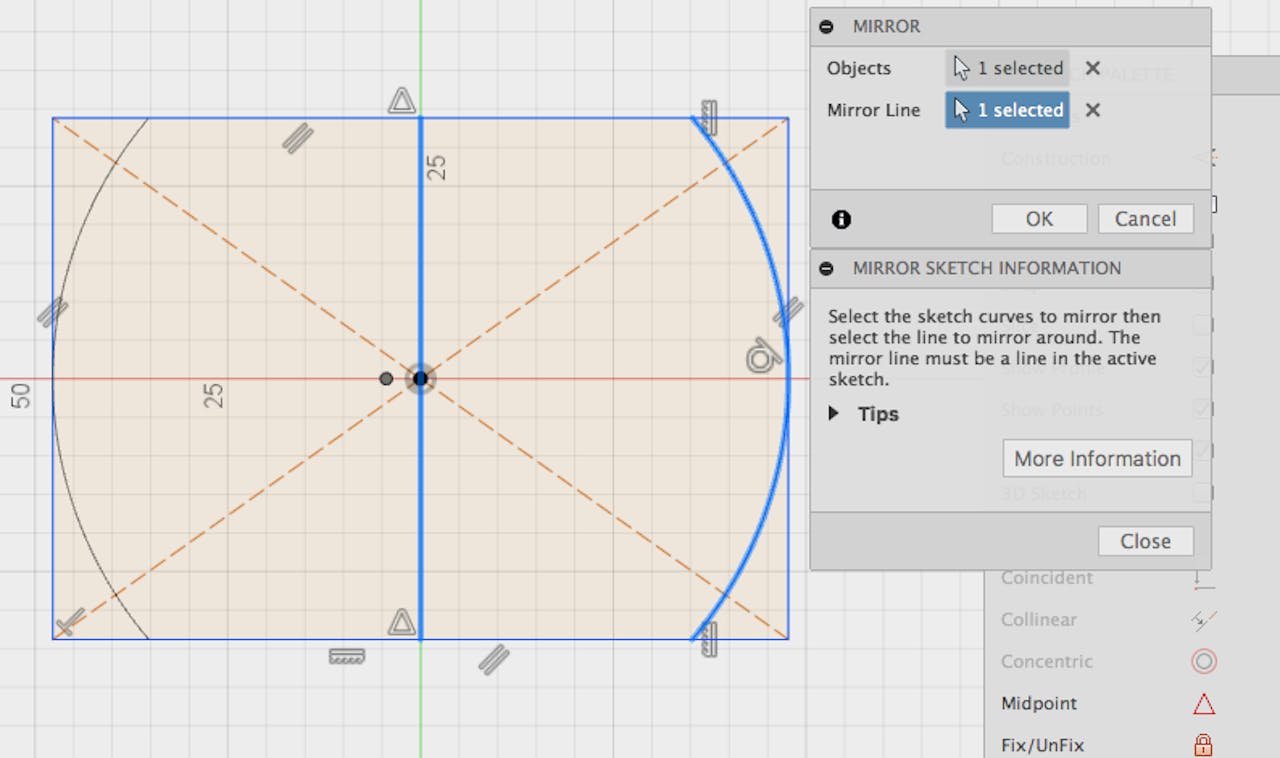Open More Information about mirroring

click(x=1097, y=459)
